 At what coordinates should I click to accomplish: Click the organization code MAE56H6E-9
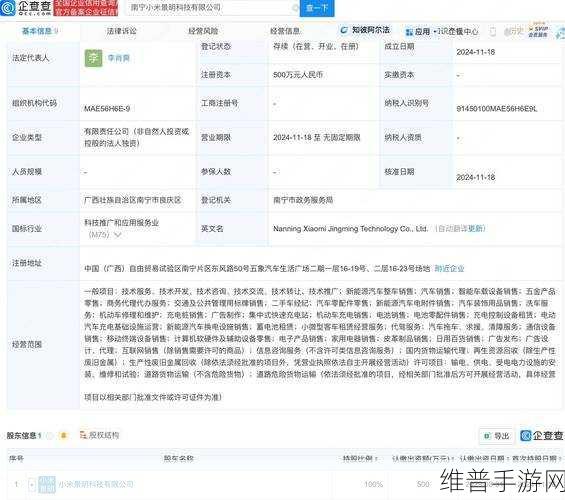pos(107,108)
